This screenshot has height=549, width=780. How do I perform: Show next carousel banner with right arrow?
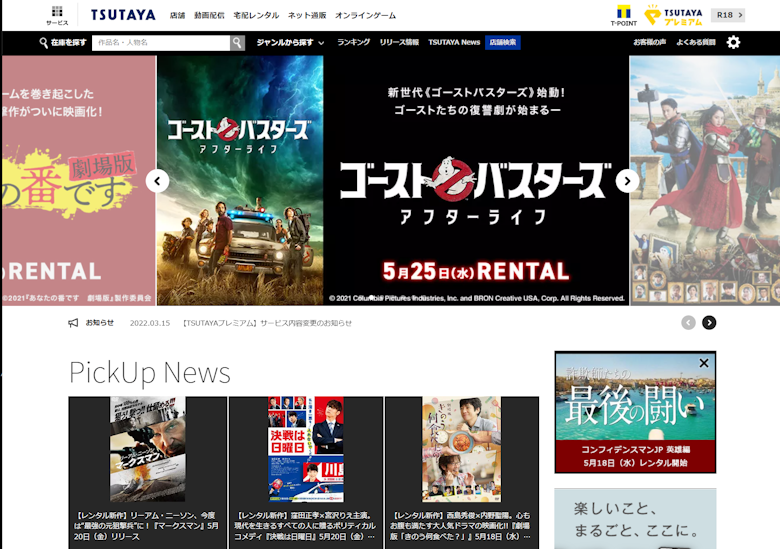627,181
